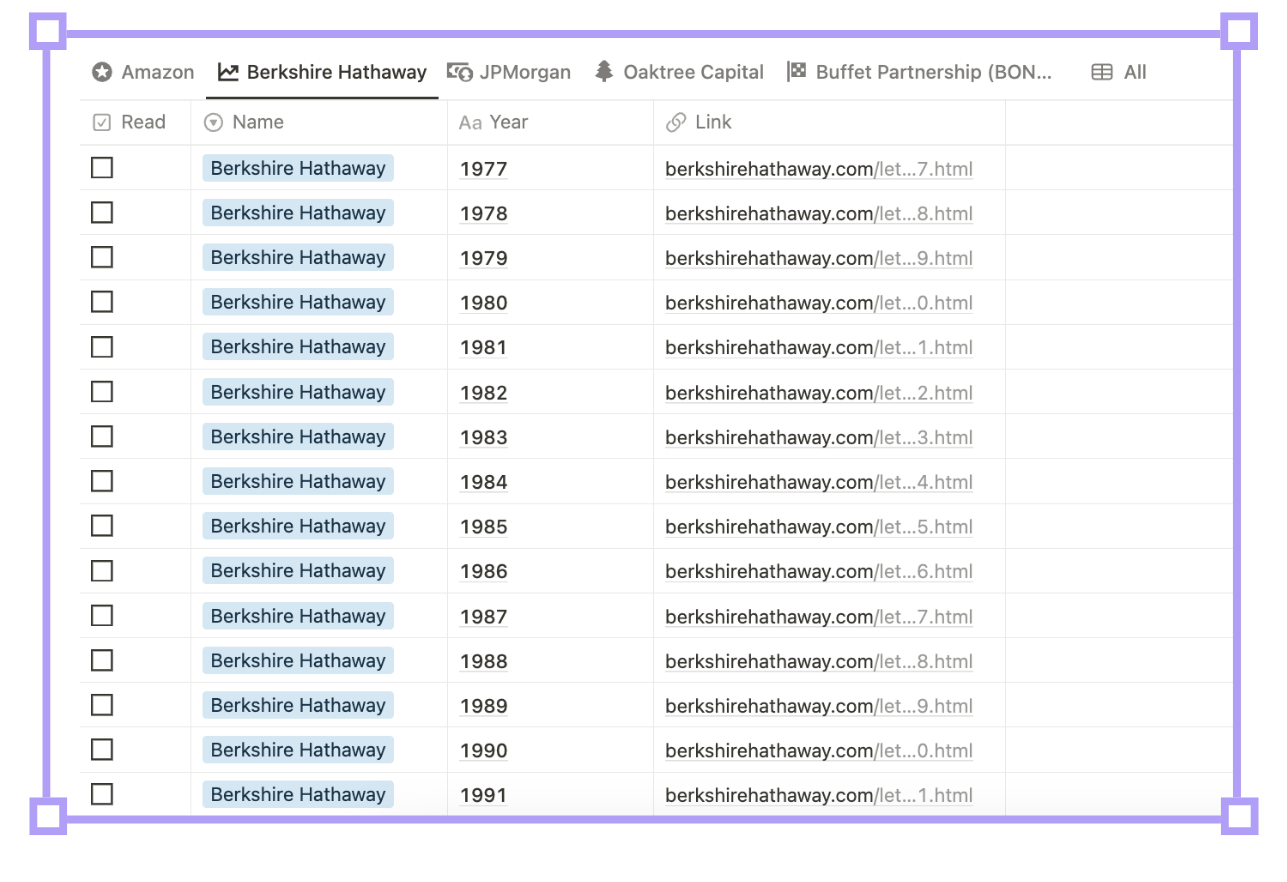Open the Buffet Partnership tab
The height and width of the screenshot is (882, 1287).
(920, 72)
